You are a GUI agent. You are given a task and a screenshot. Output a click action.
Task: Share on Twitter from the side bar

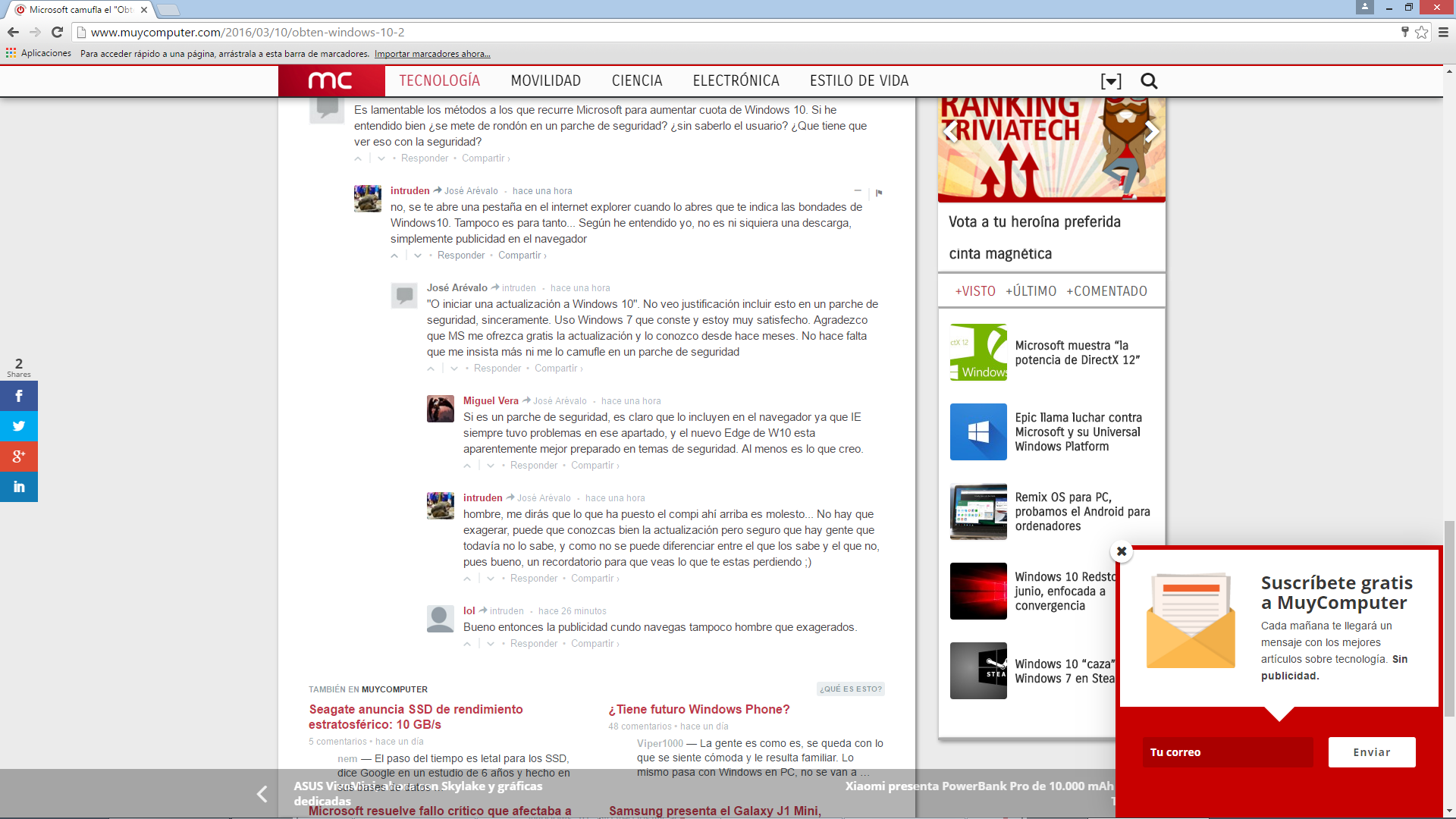pyautogui.click(x=19, y=426)
